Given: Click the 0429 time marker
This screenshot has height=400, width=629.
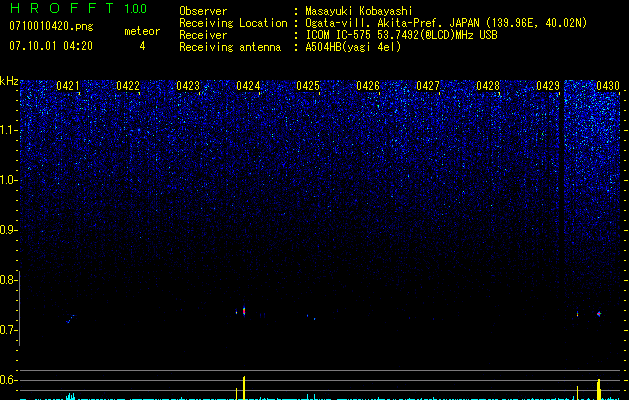Looking at the screenshot, I should click(x=548, y=86).
